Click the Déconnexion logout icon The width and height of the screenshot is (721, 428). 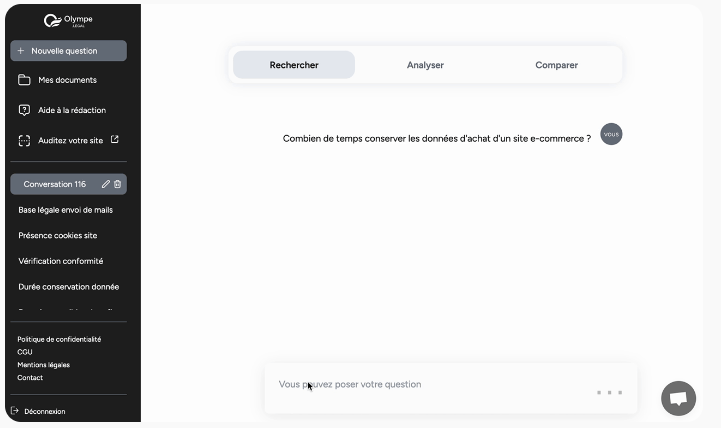[x=14, y=411]
